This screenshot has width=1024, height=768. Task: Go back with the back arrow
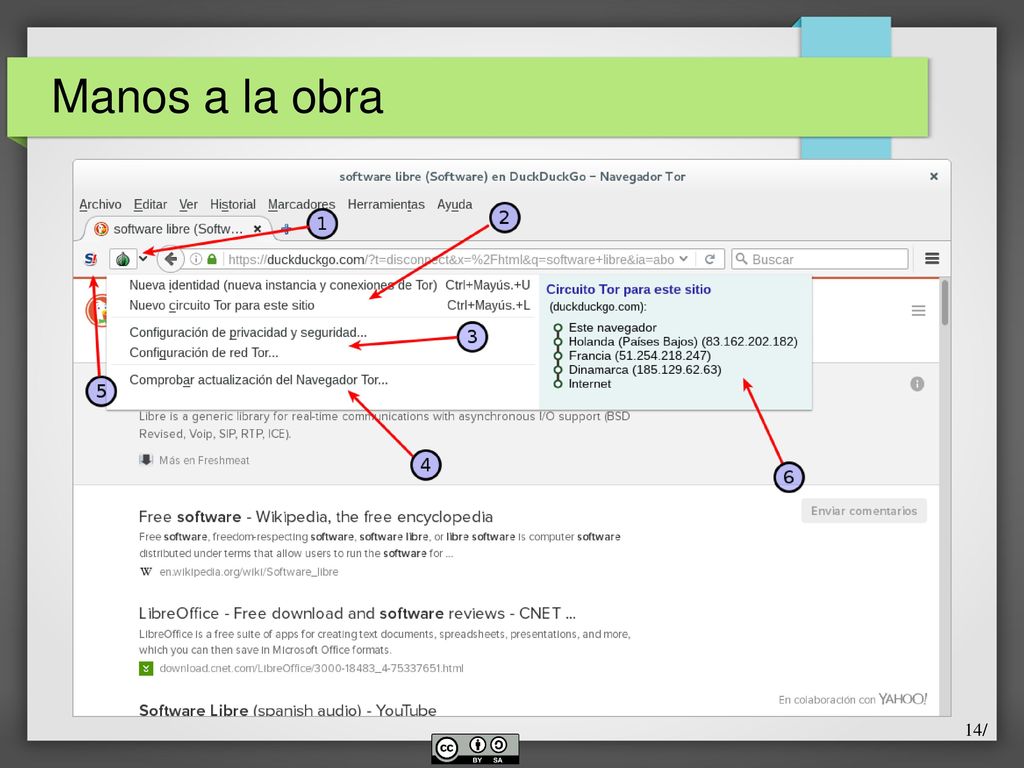pyautogui.click(x=170, y=259)
